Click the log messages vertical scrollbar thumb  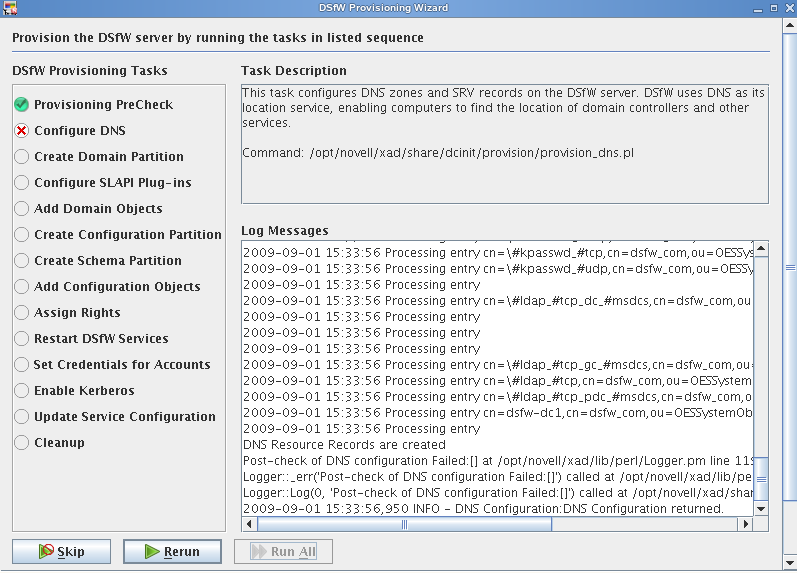point(761,479)
